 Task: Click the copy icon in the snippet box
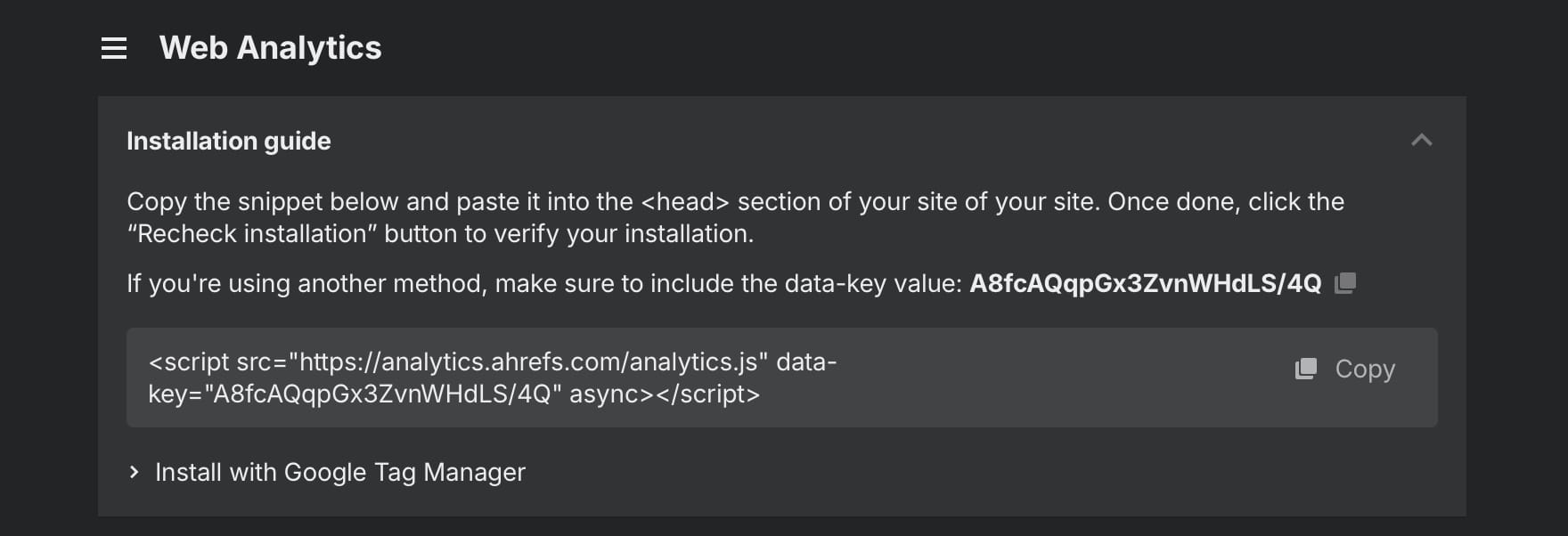pos(1306,369)
